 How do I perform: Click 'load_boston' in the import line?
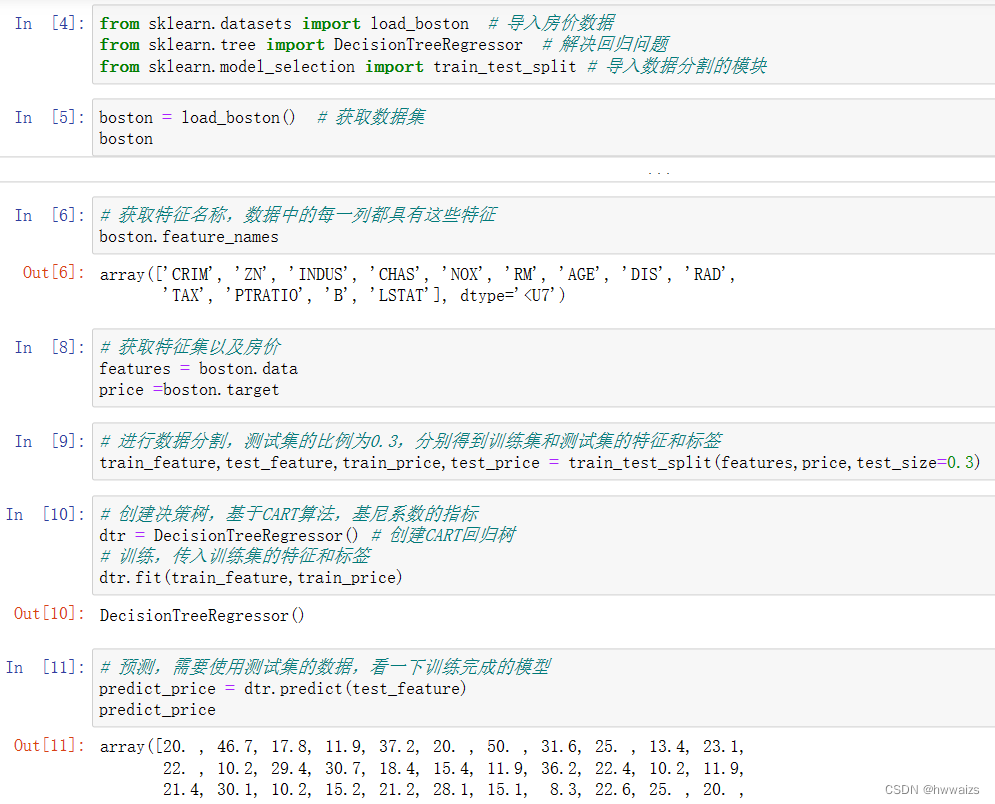pyautogui.click(x=419, y=23)
